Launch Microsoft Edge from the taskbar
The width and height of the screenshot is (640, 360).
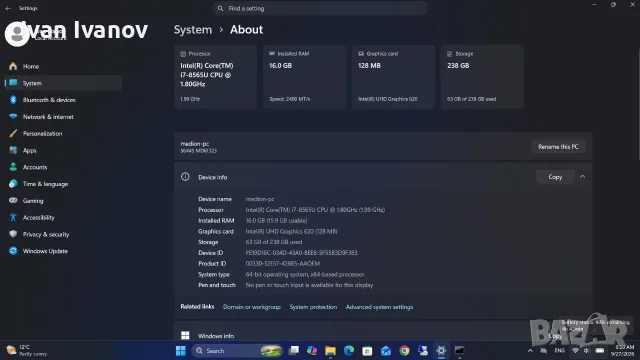(x=349, y=351)
